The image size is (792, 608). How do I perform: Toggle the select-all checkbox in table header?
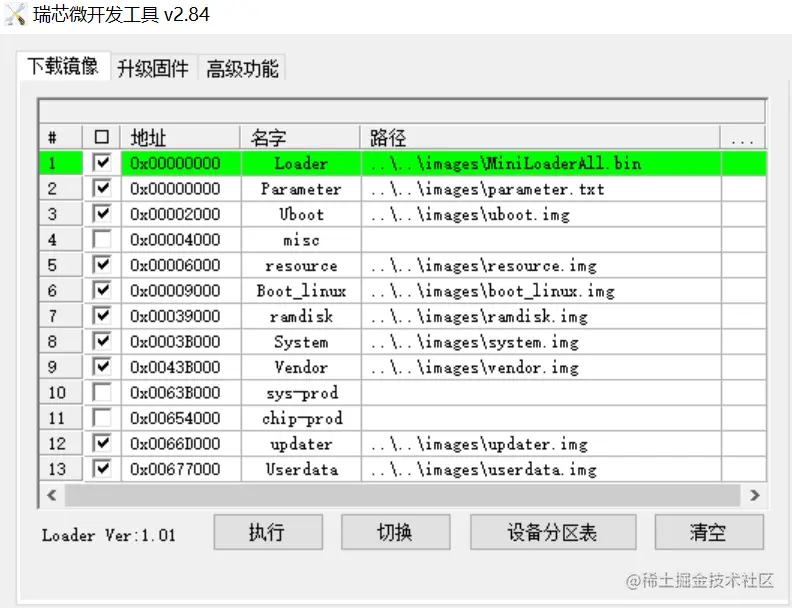[x=102, y=137]
